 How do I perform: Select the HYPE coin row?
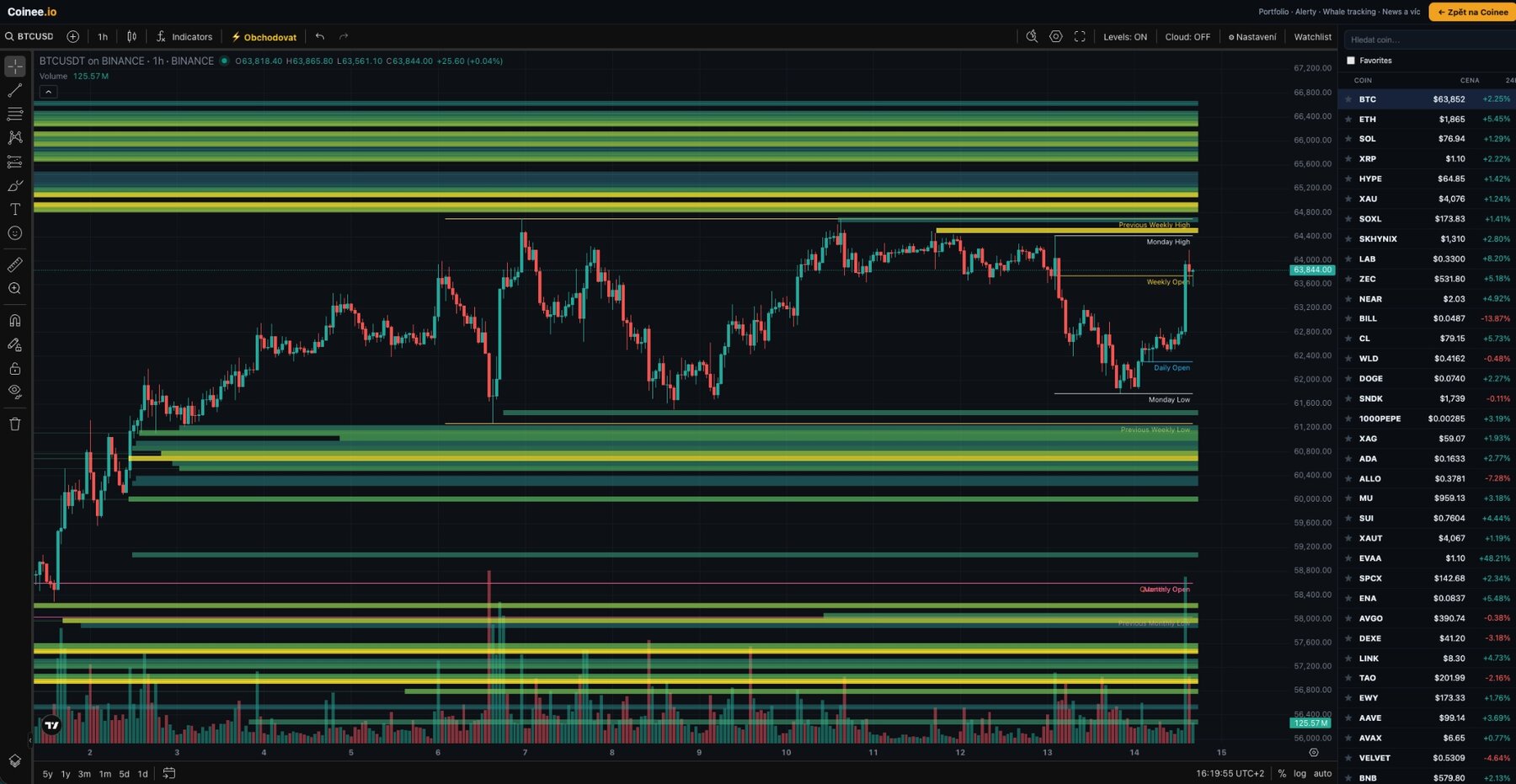pos(1427,179)
